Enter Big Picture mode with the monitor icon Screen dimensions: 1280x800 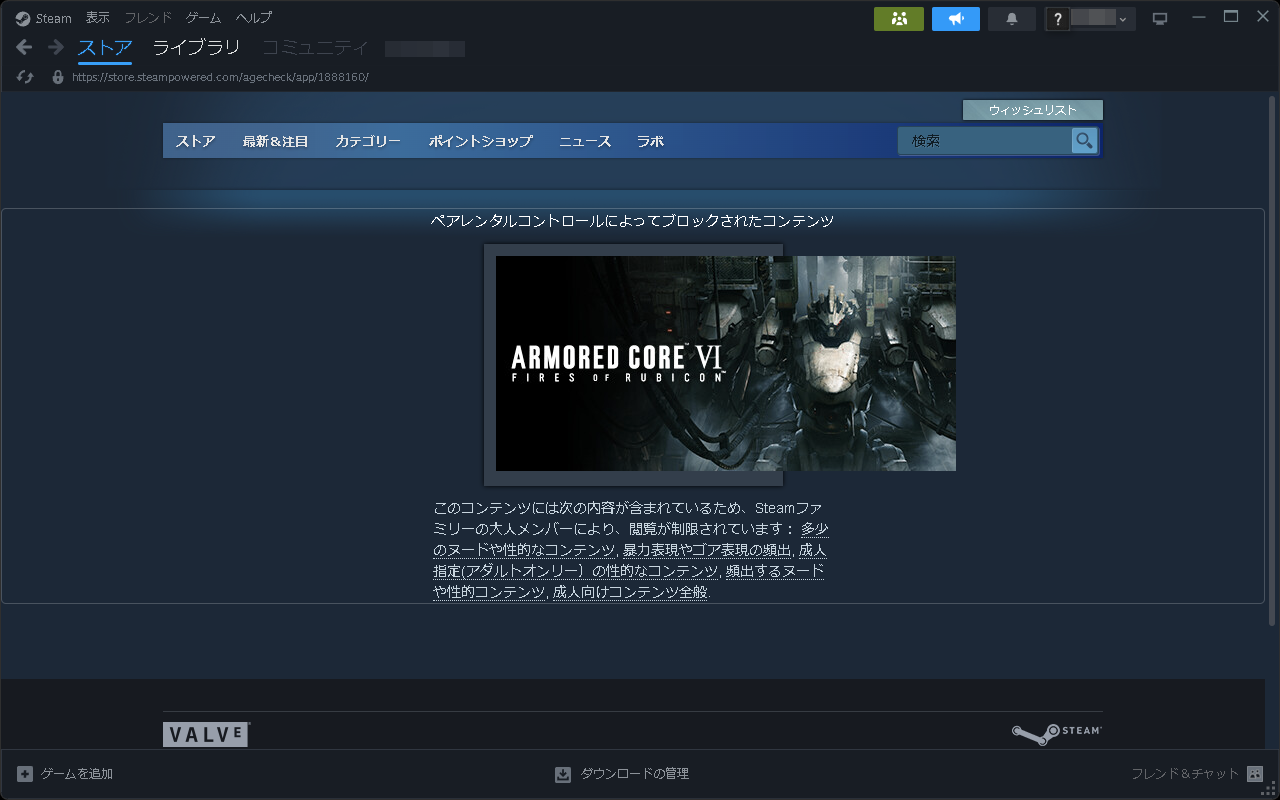1159,16
